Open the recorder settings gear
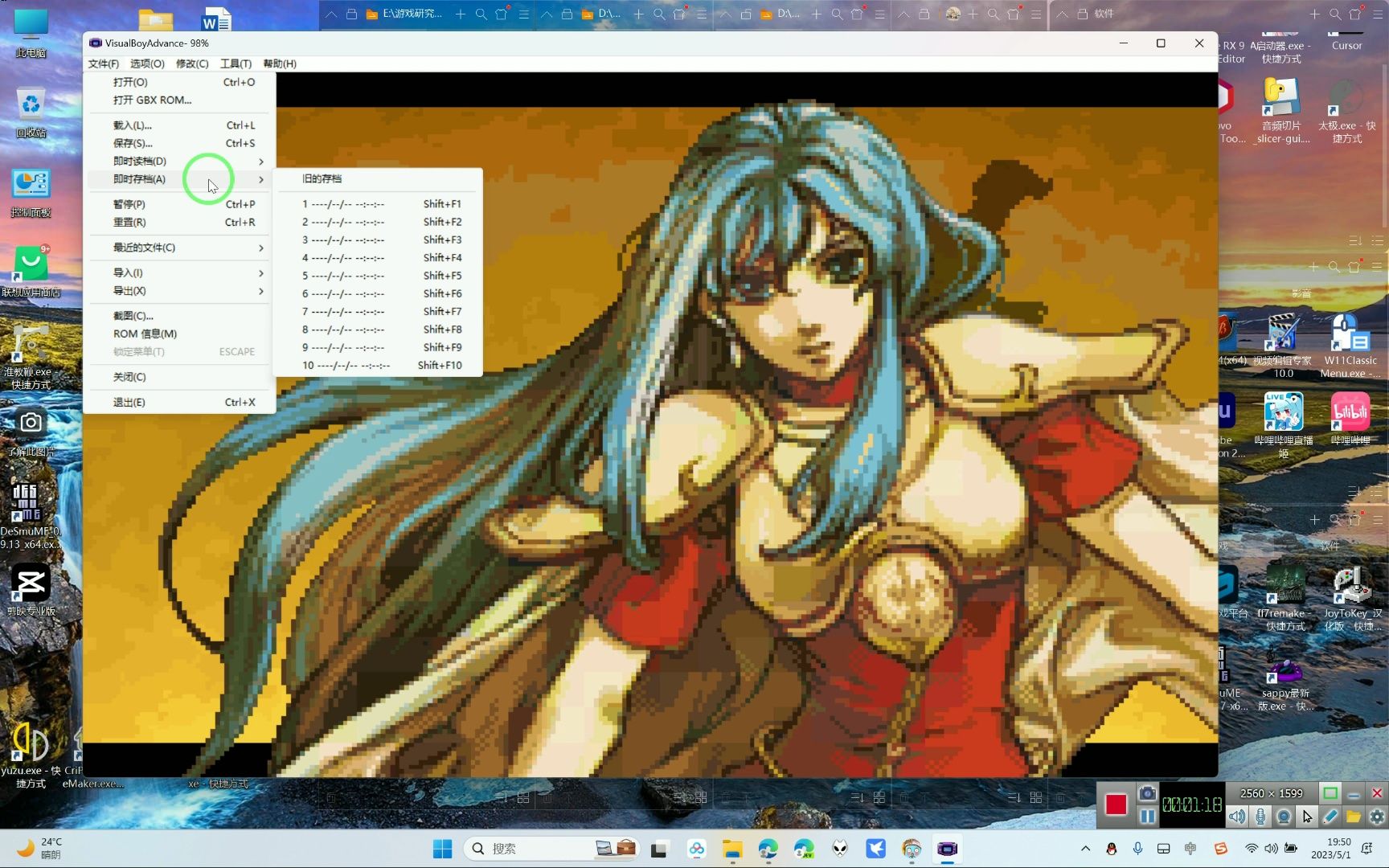 (1377, 817)
